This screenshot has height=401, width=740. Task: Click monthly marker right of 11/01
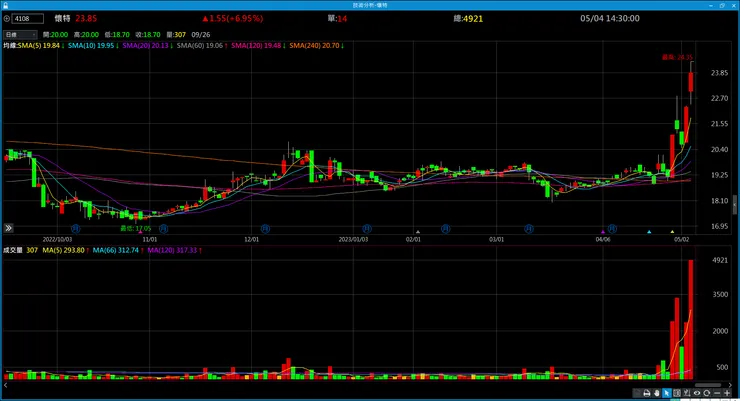click(x=163, y=229)
